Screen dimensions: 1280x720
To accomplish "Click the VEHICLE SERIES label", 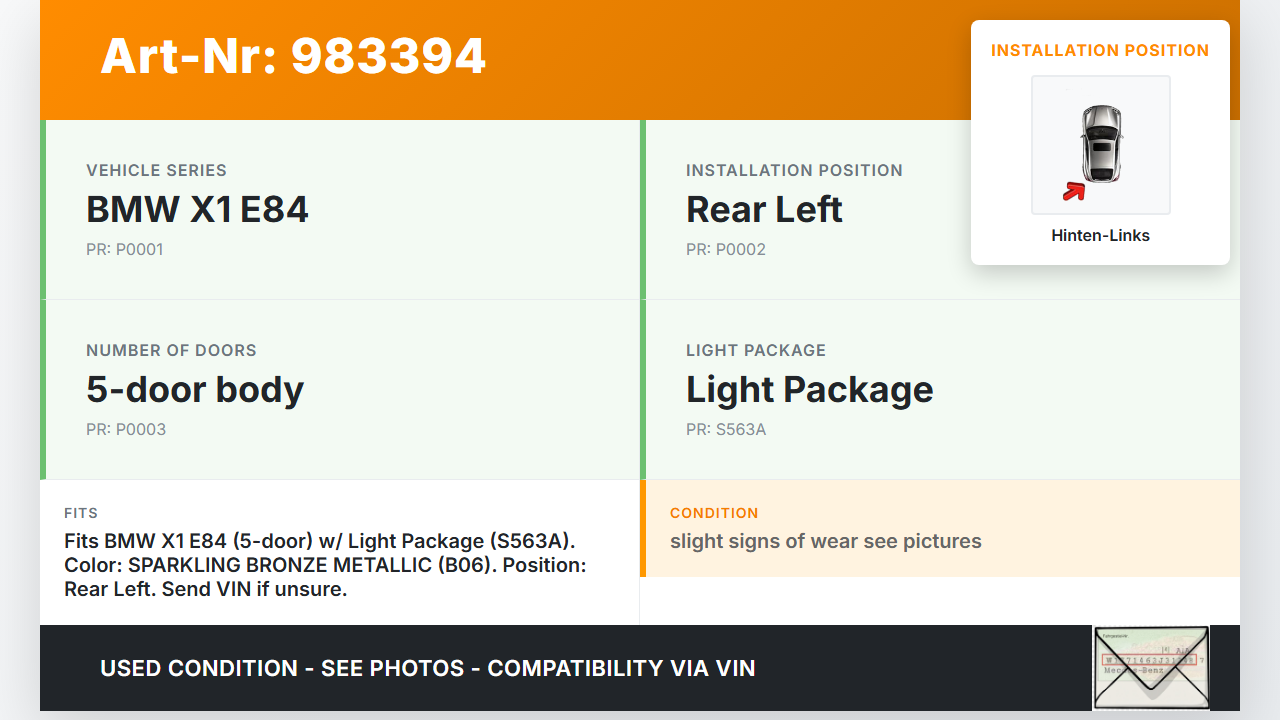I will tap(156, 170).
